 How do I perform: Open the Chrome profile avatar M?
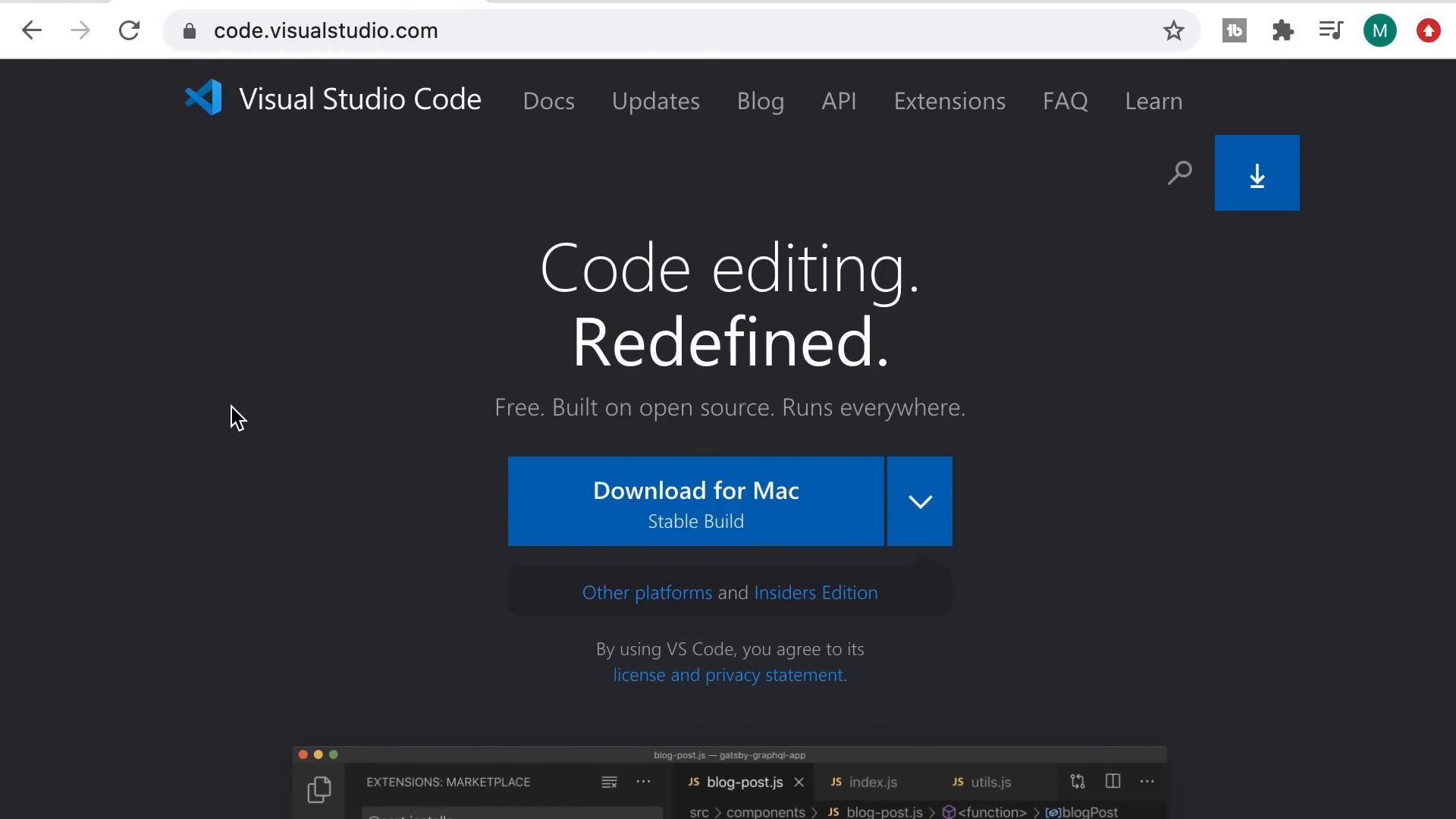tap(1380, 30)
